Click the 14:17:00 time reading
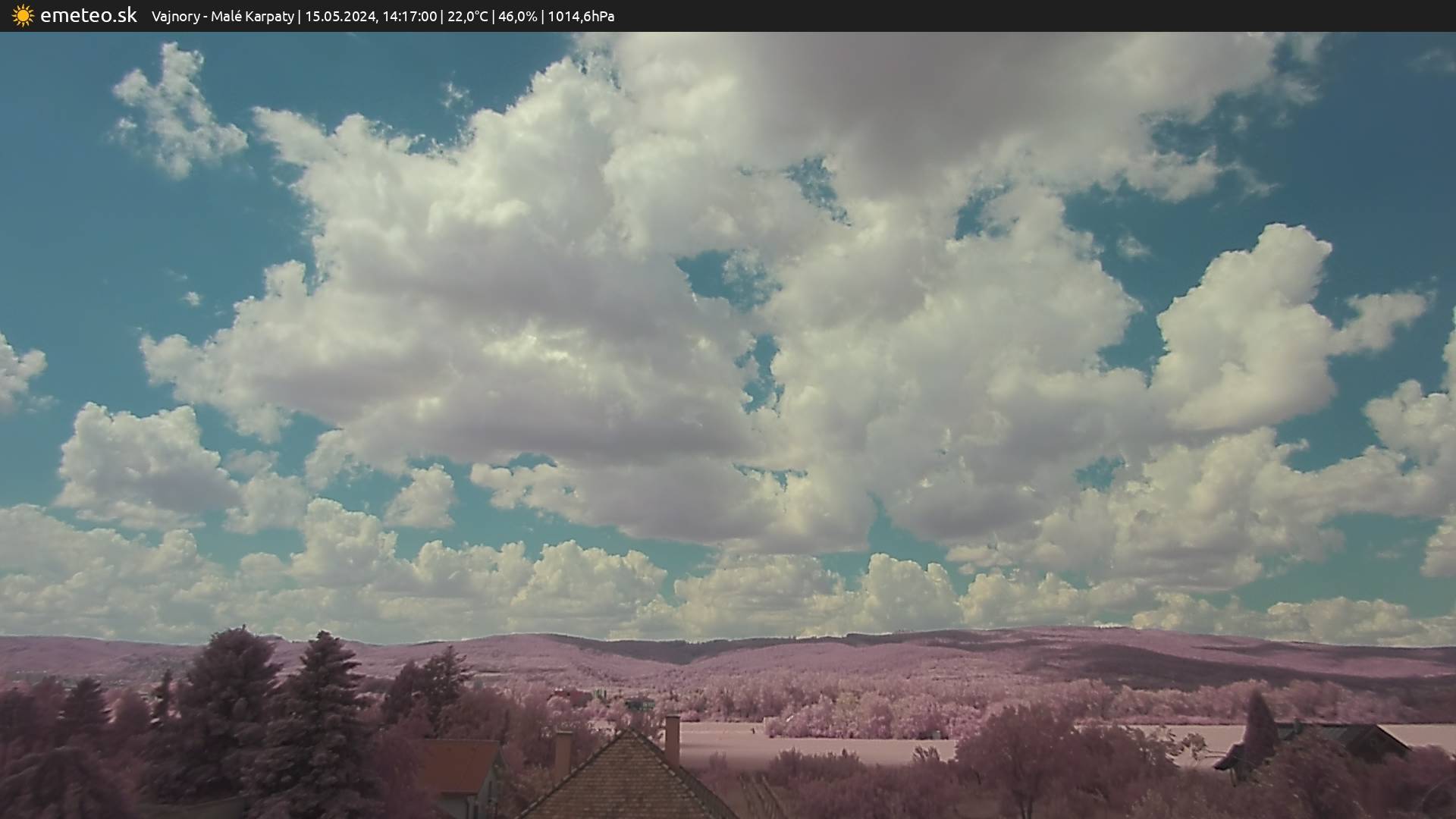This screenshot has height=819, width=1456. 409,17
